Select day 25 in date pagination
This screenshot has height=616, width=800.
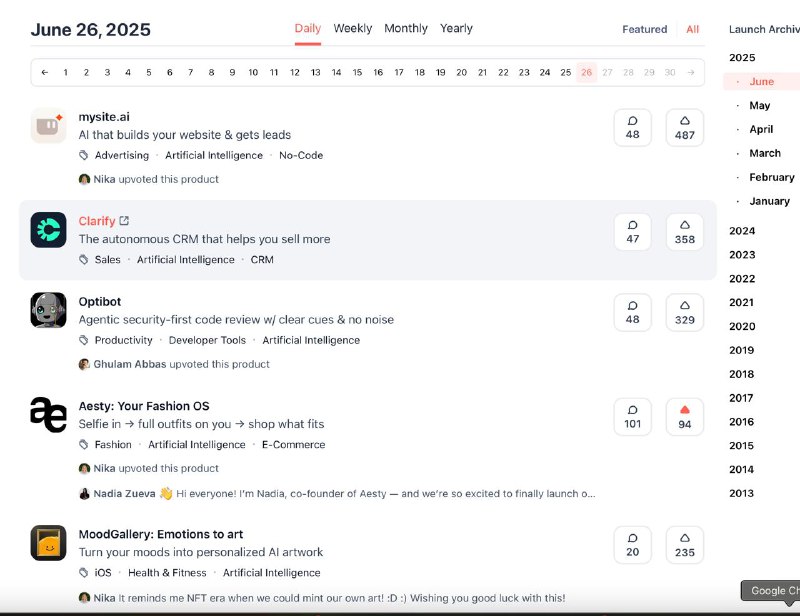(x=565, y=72)
